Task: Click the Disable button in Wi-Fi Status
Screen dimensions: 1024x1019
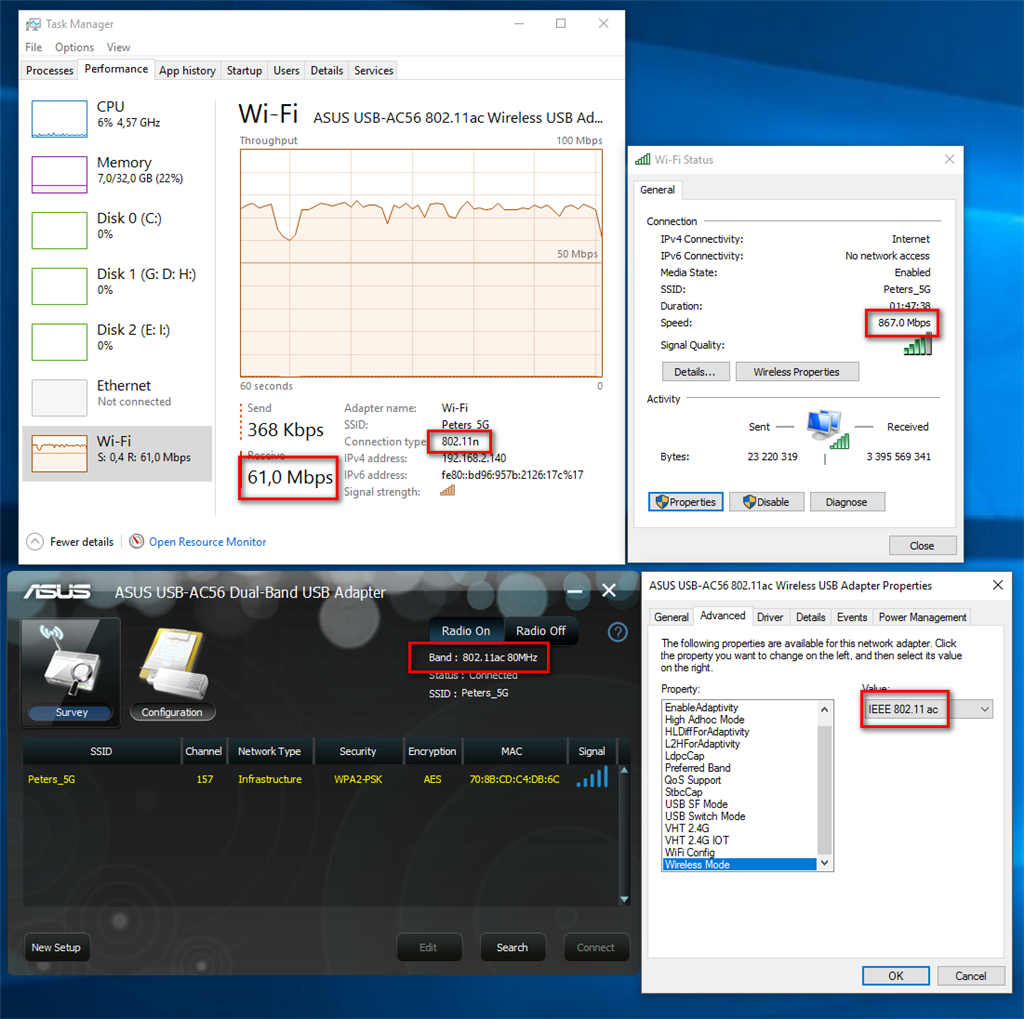Action: pyautogui.click(x=766, y=502)
